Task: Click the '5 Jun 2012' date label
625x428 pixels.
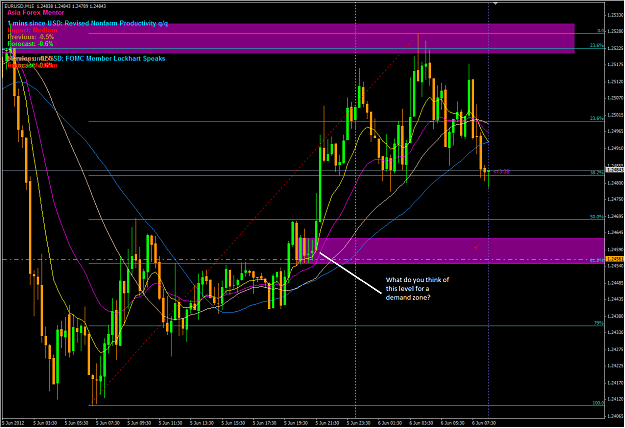Action: [13, 423]
